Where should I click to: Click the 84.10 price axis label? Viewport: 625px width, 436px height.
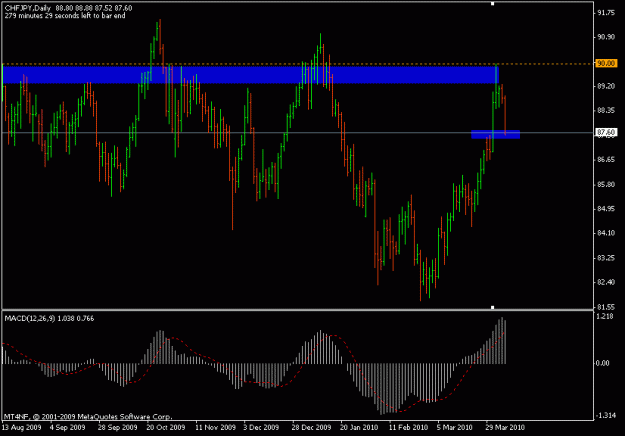click(x=606, y=233)
